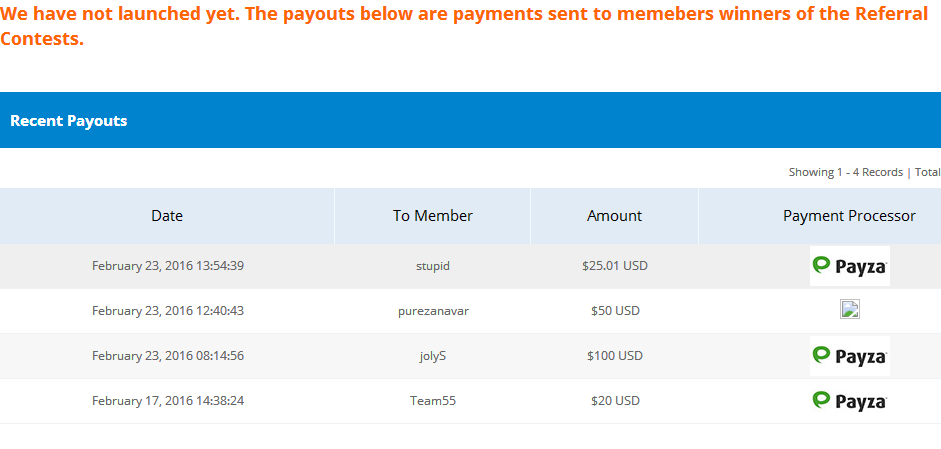941x449 pixels.
Task: Click date February 17, 2016 14:38:24
Action: coord(167,401)
